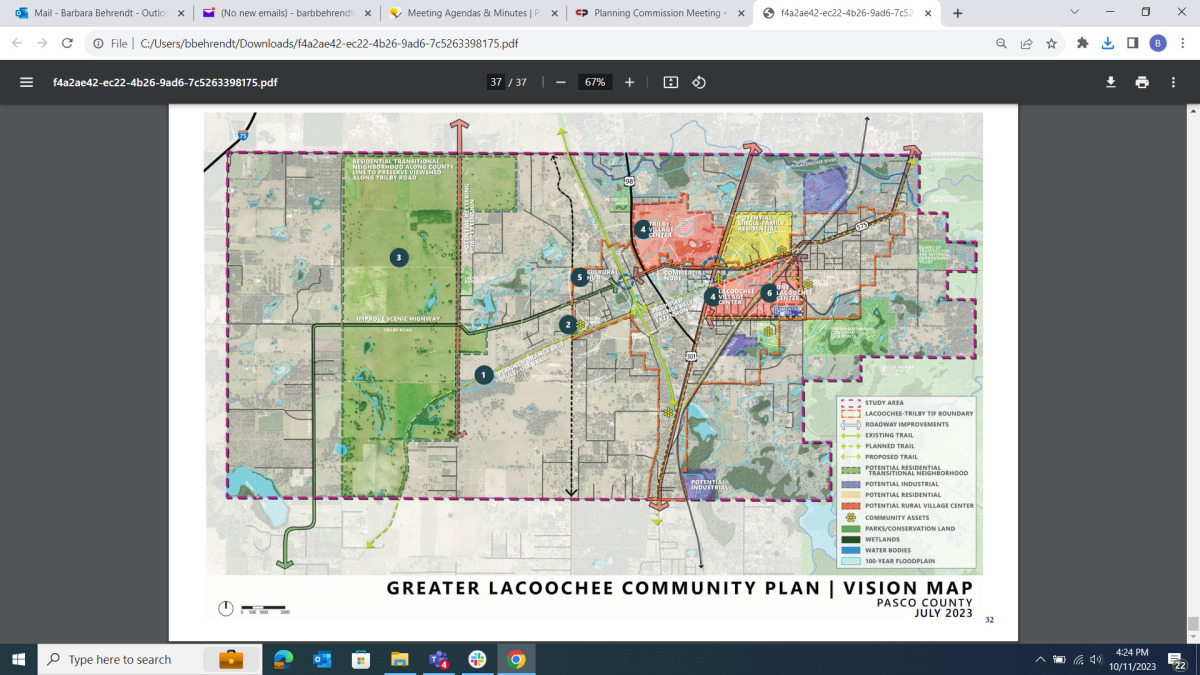This screenshot has height=675, width=1200.
Task: Click the share icon in the address bar
Action: pos(1026,44)
